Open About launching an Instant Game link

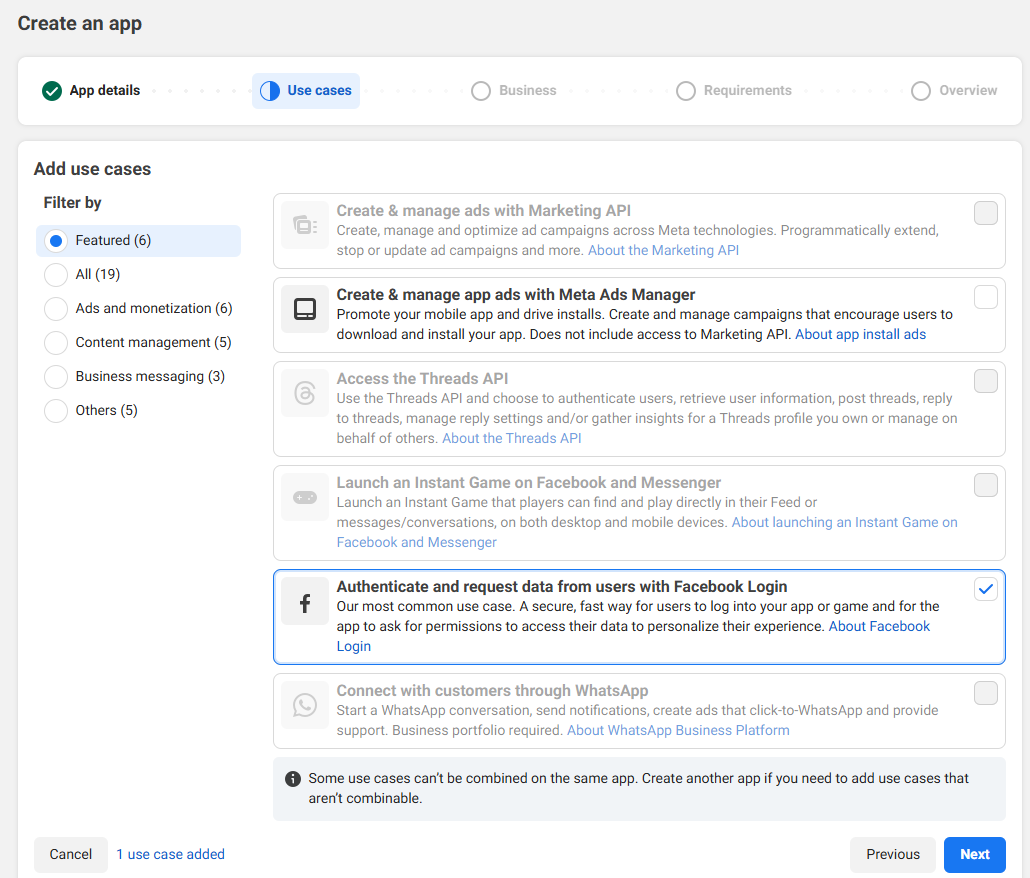[845, 522]
